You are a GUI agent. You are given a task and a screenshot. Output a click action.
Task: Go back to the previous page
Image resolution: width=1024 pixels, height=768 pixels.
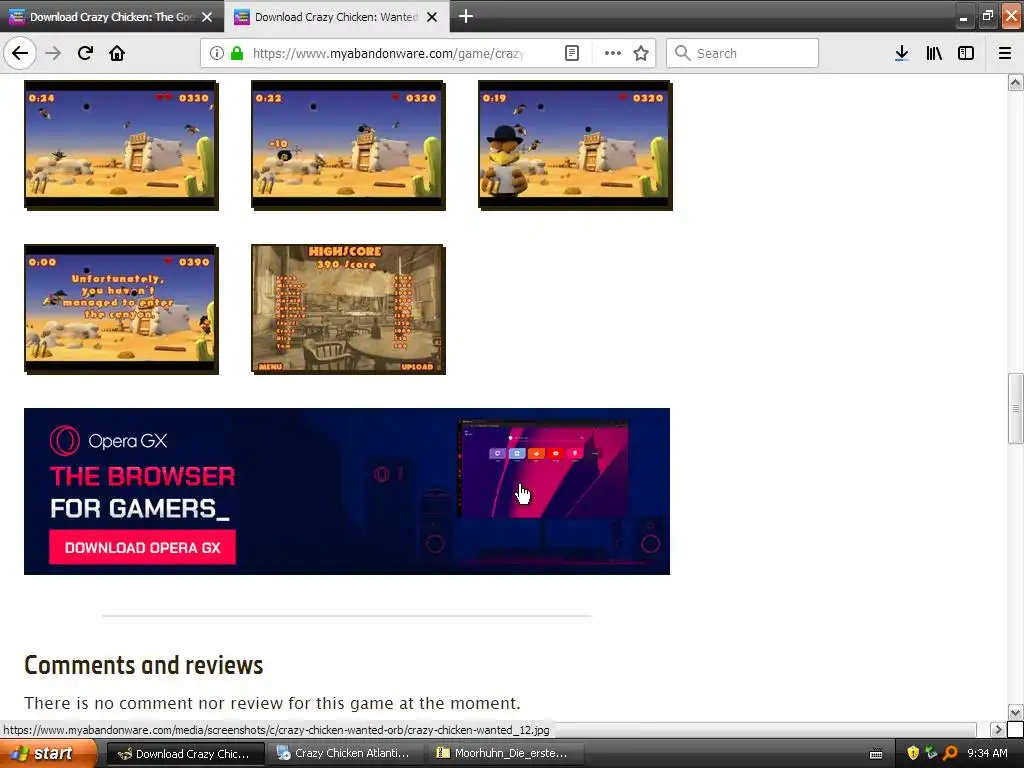20,53
